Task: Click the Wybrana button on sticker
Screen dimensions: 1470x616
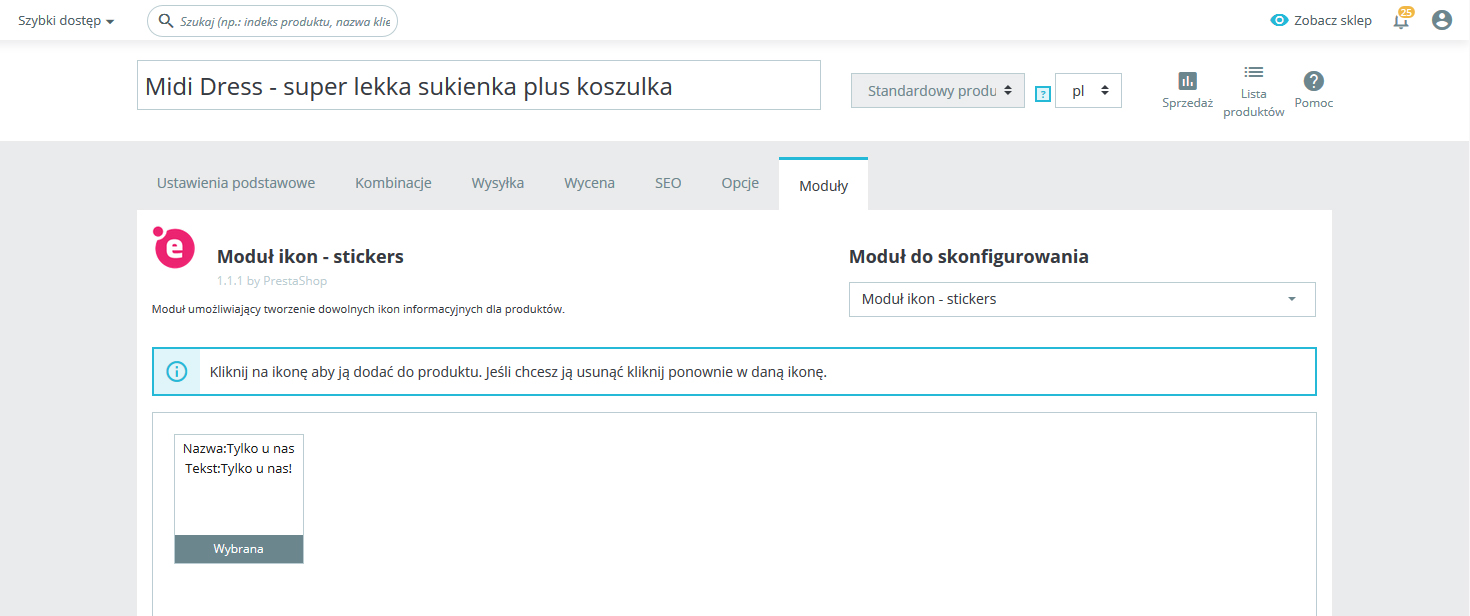Action: [x=239, y=549]
